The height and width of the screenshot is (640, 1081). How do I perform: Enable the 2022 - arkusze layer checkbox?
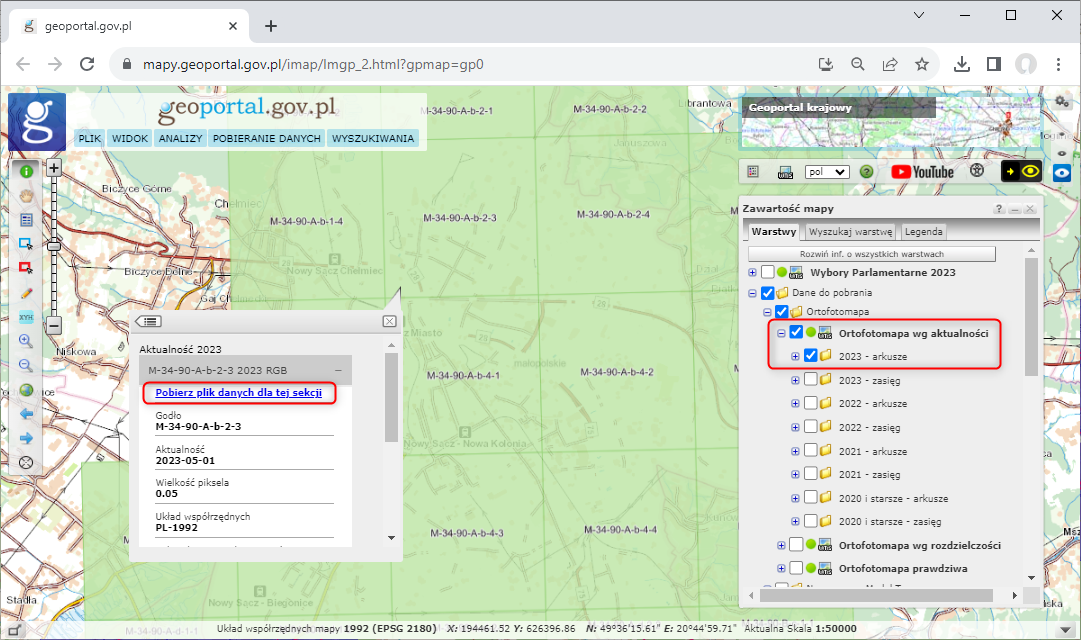tap(811, 402)
